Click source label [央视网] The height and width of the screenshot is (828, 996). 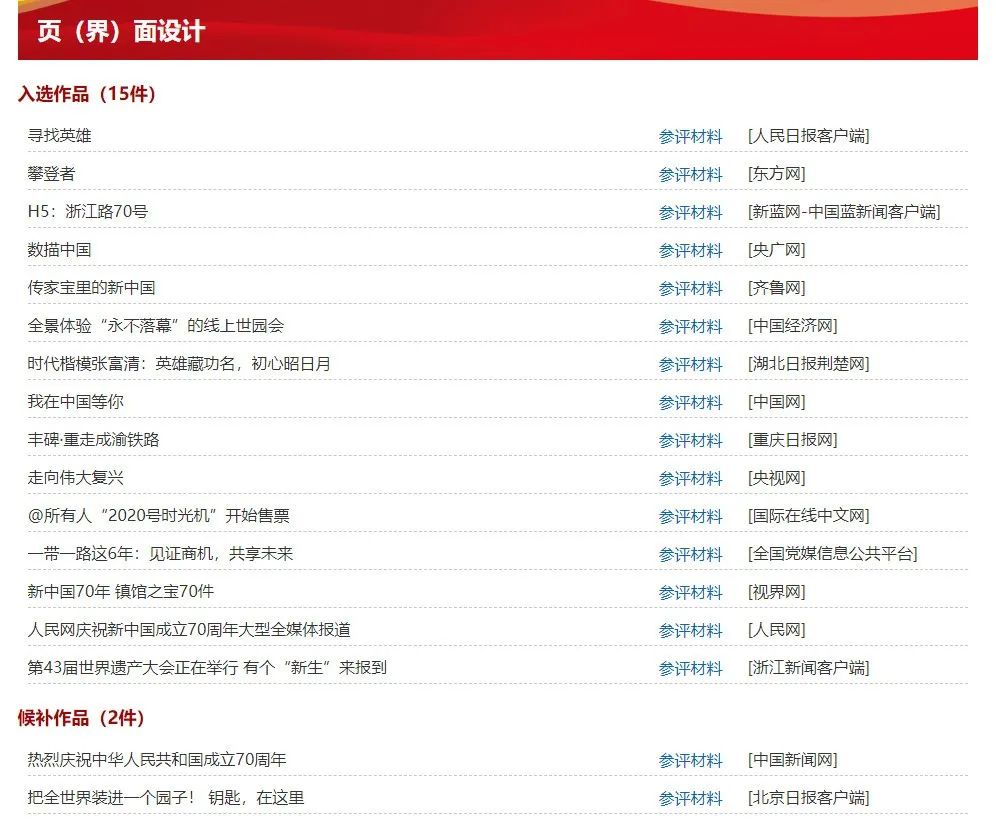point(777,478)
